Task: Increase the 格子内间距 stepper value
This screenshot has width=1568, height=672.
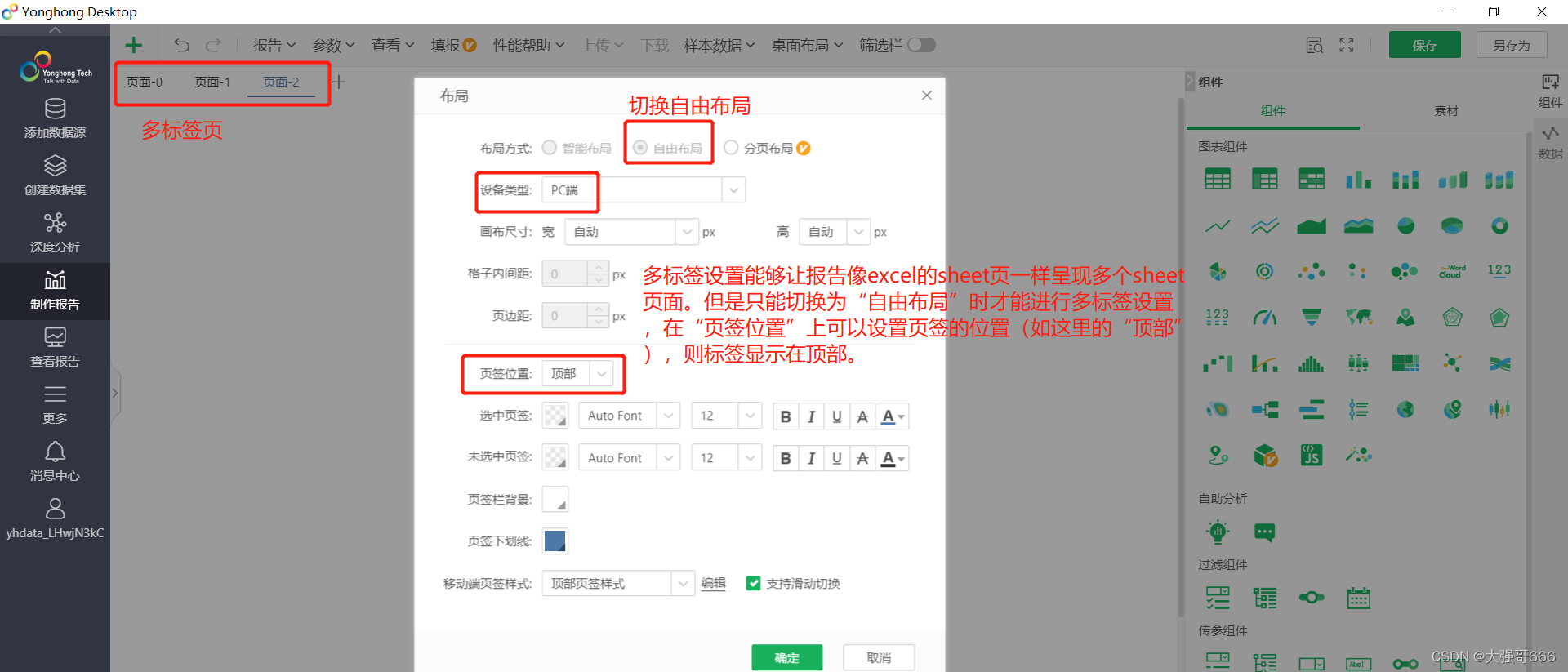Action: [599, 267]
